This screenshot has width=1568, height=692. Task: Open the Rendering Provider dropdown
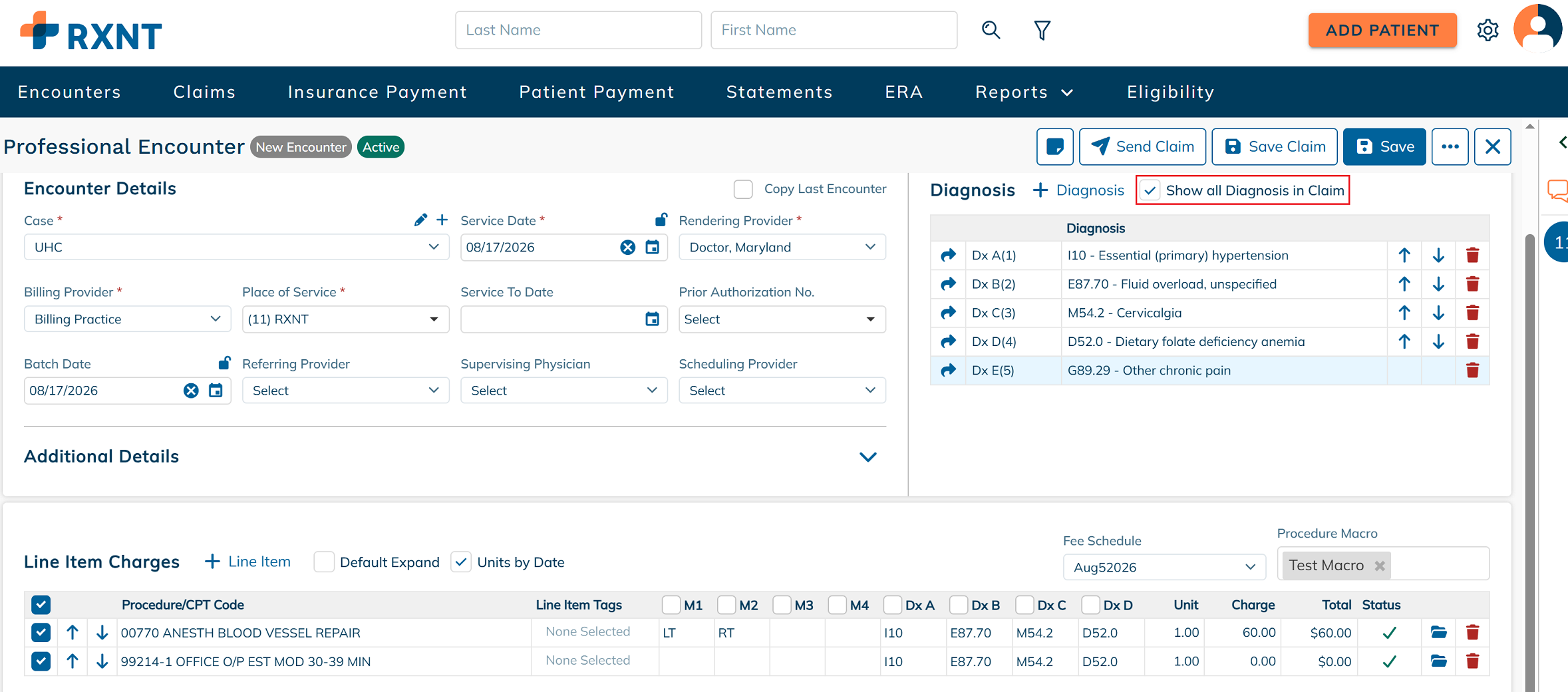pyautogui.click(x=782, y=248)
